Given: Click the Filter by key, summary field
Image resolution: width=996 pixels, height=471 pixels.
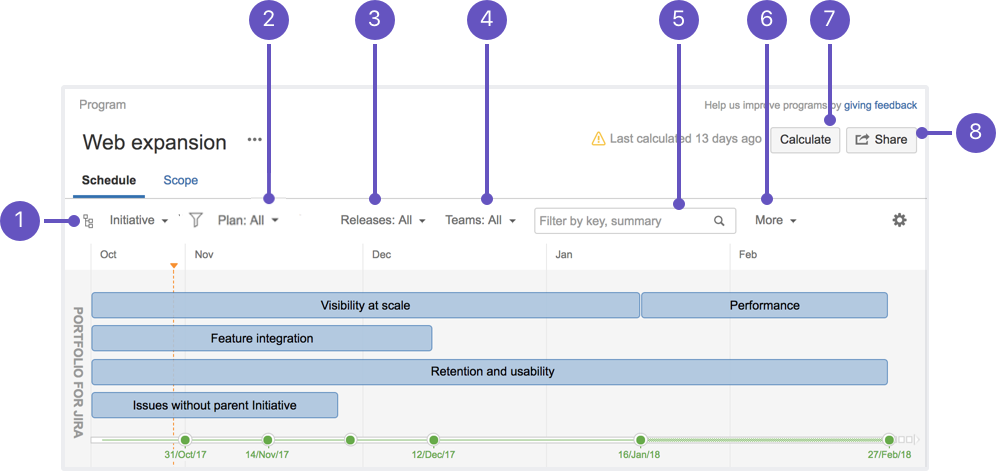Looking at the screenshot, I should point(635,221).
